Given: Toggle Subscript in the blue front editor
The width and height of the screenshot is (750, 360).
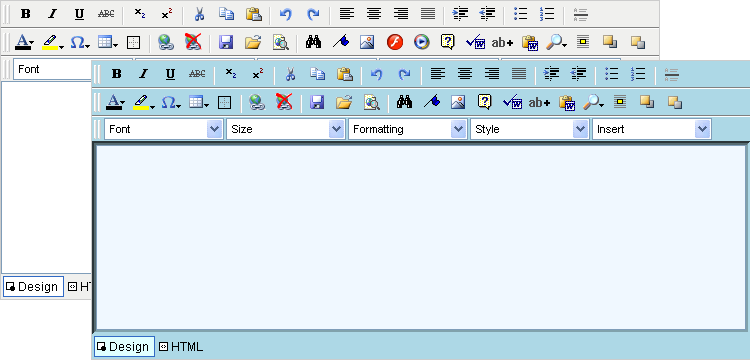Looking at the screenshot, I should [x=231, y=74].
